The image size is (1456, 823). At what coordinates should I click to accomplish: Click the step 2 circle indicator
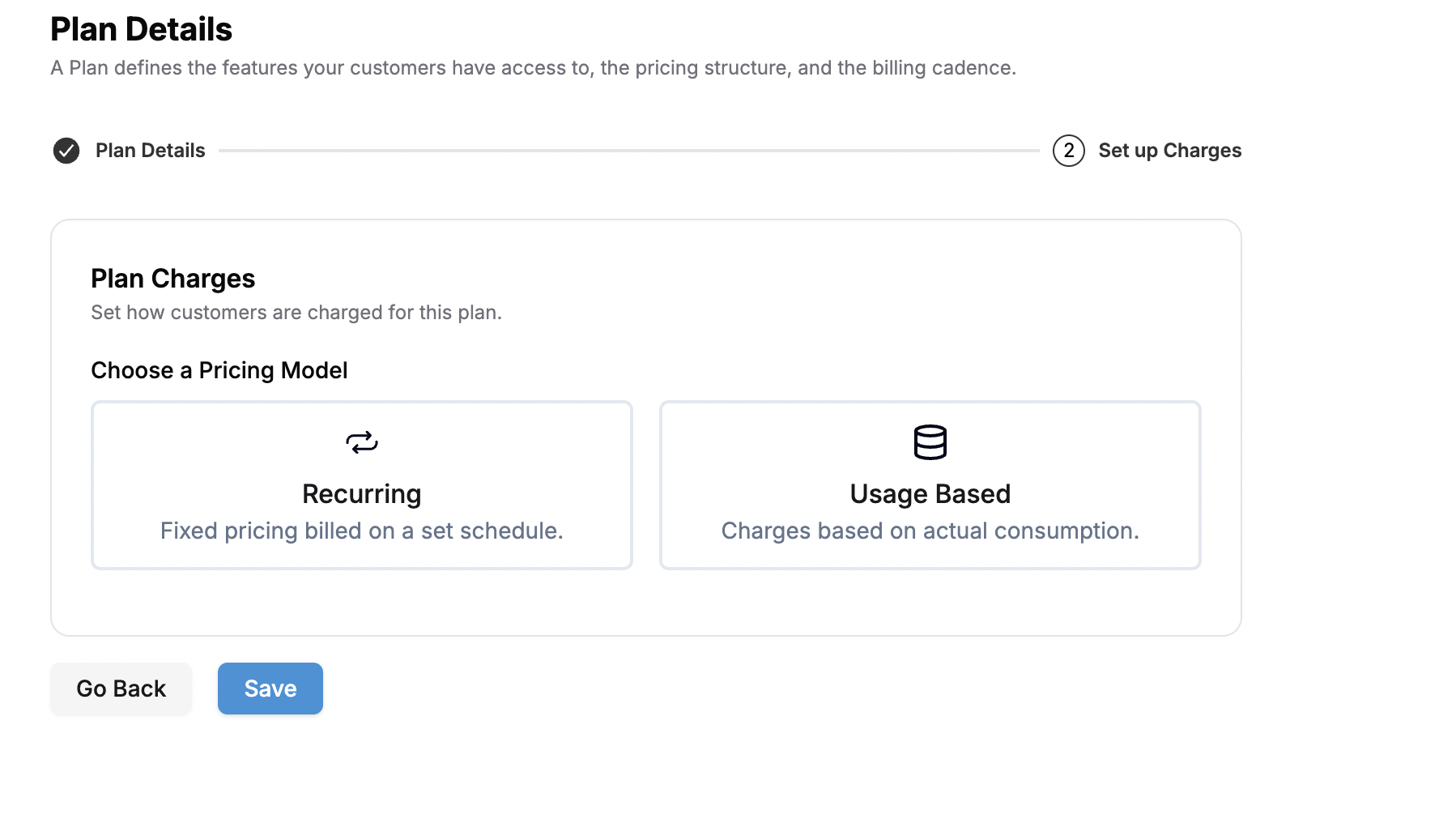(x=1069, y=151)
